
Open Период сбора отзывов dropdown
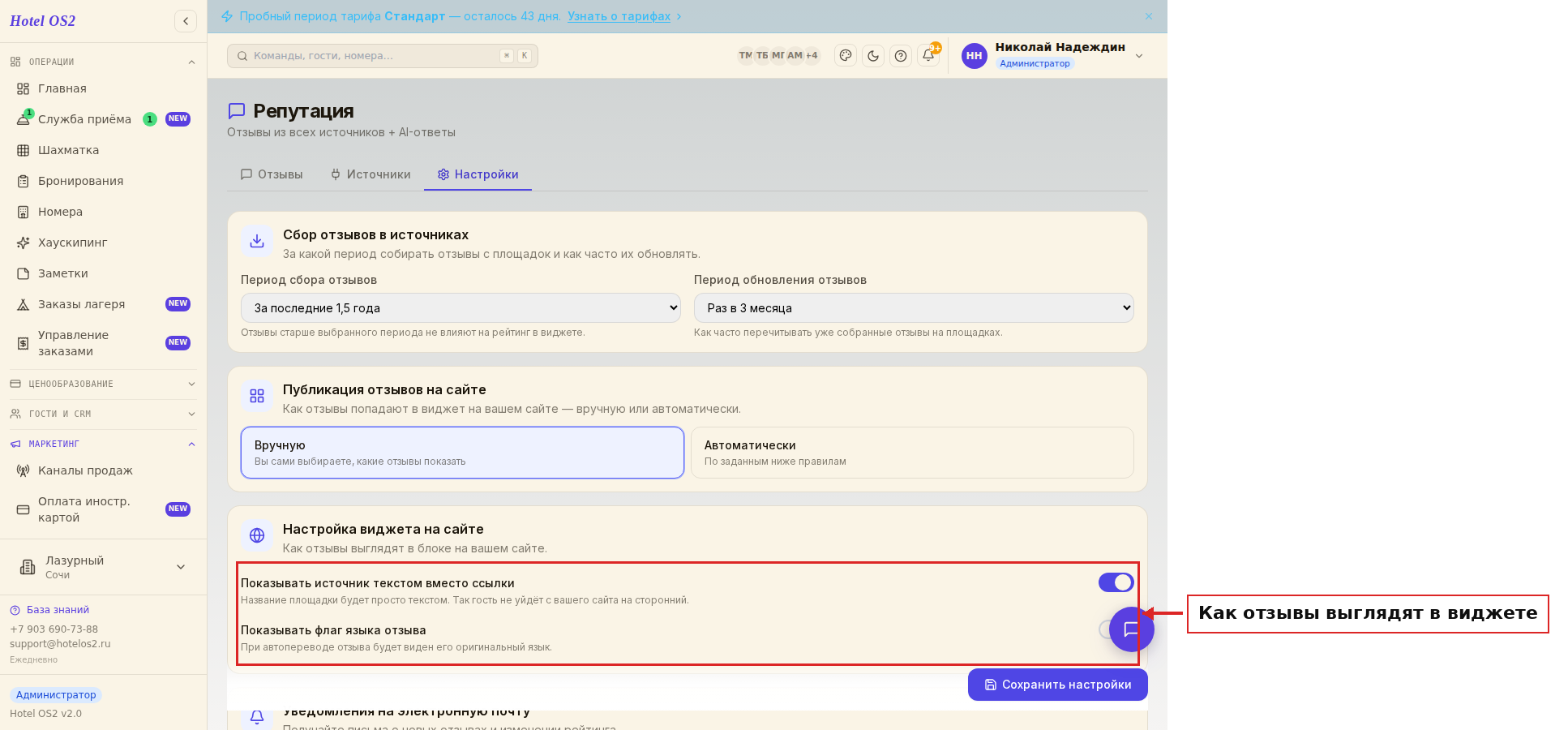coord(461,308)
